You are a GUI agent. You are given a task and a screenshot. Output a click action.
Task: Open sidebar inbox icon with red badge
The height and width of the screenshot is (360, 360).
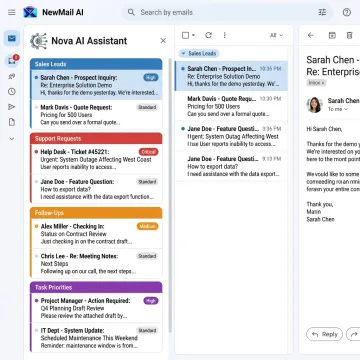coord(12,61)
